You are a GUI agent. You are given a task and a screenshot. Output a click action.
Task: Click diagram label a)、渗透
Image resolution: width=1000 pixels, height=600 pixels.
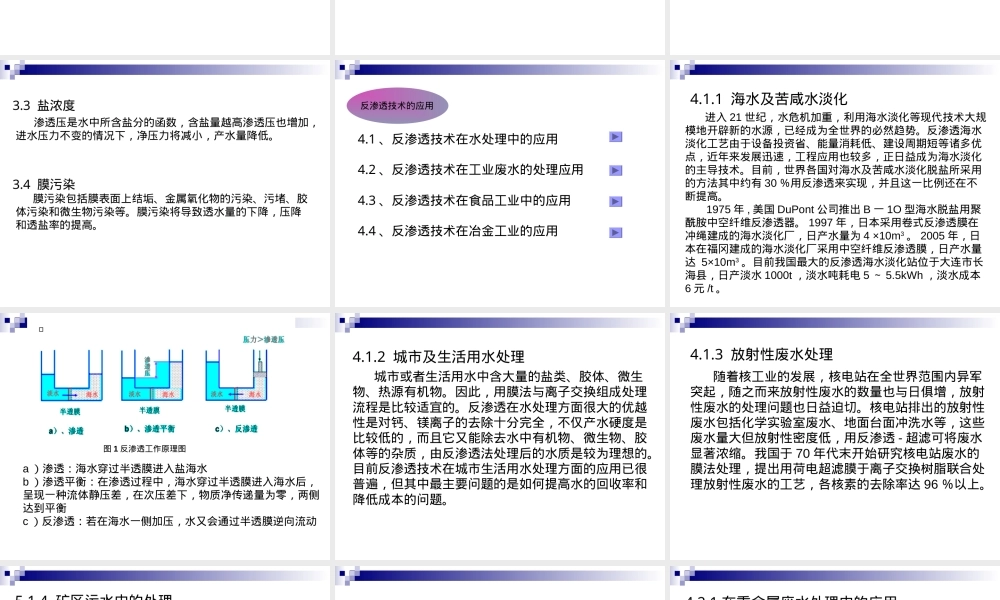pyautogui.click(x=66, y=430)
